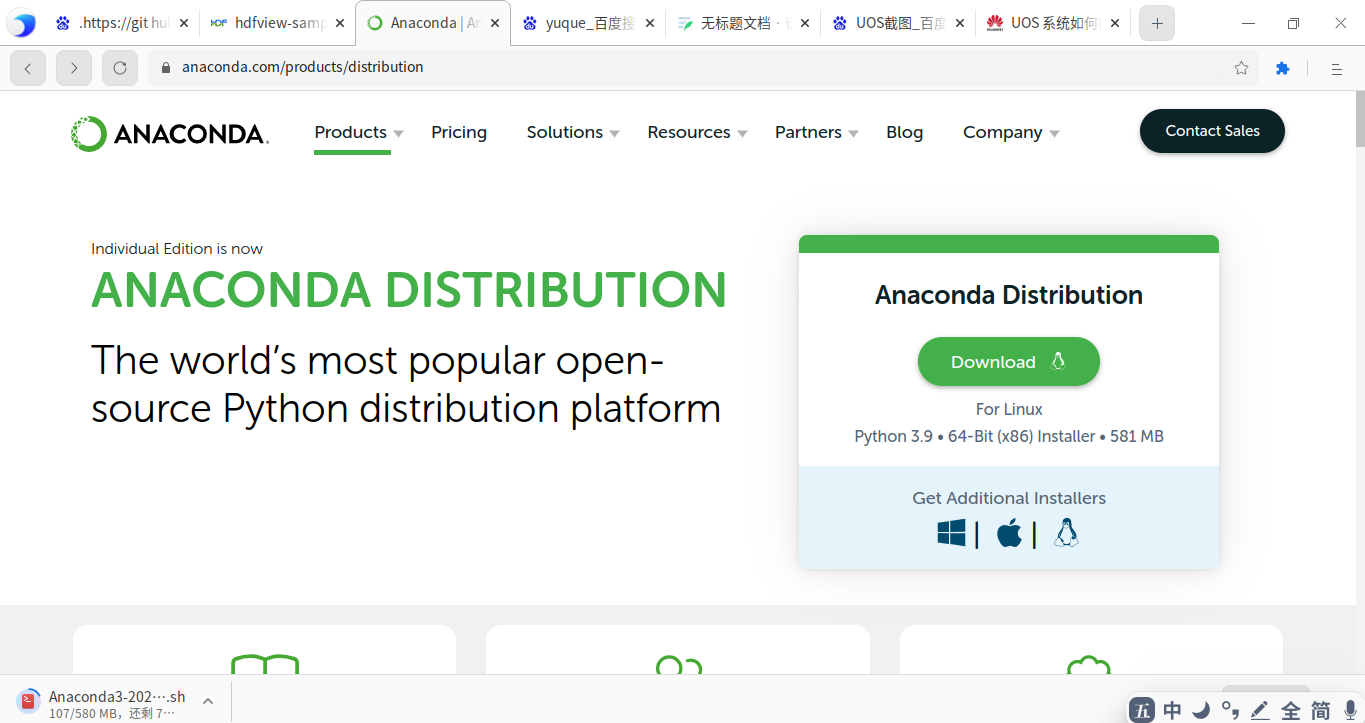Switch to the 无标题文档 tab
This screenshot has height=723, width=1365.
[743, 23]
